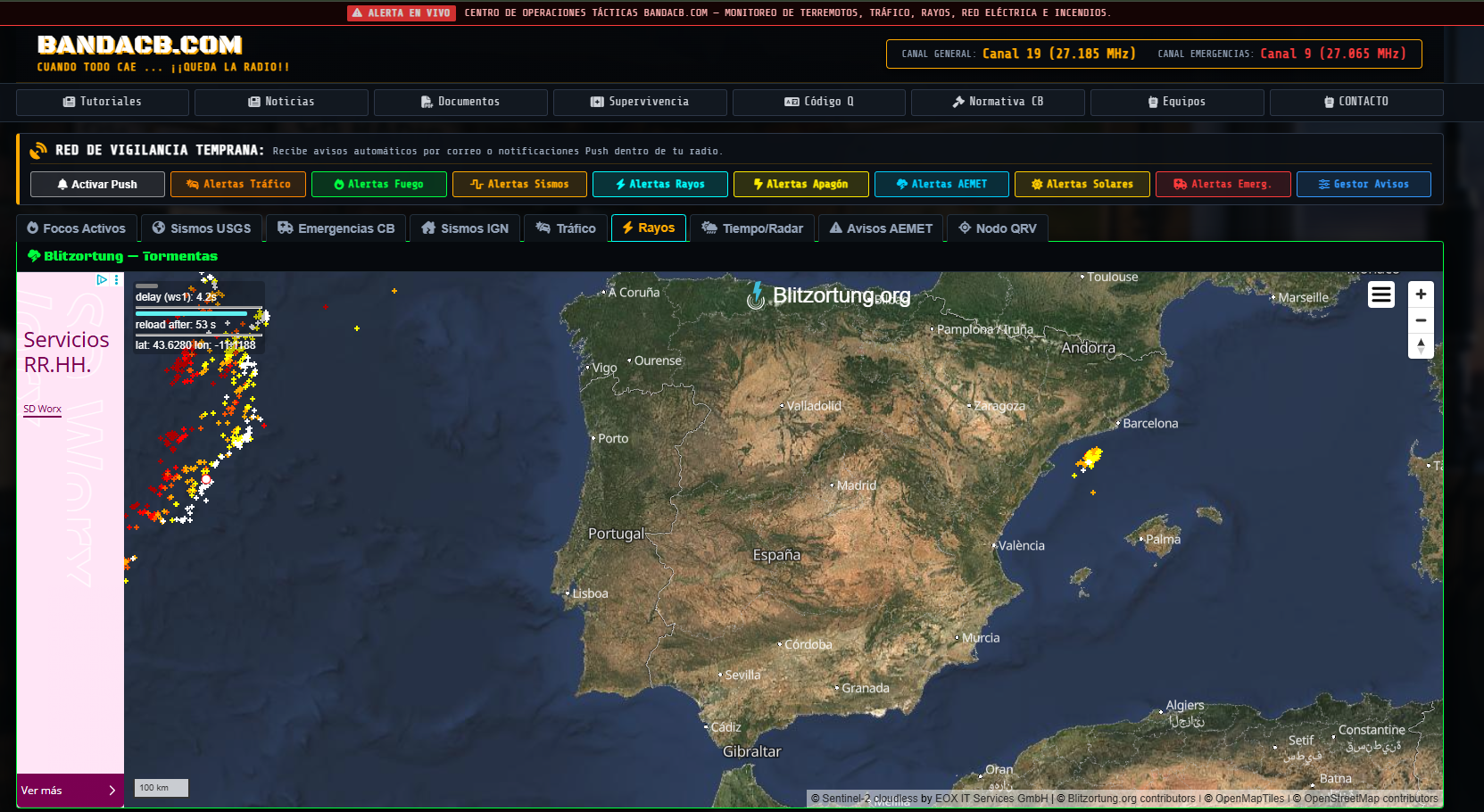This screenshot has height=812, width=1484.
Task: Click the BANDACB.COM site logo
Action: [x=140, y=46]
